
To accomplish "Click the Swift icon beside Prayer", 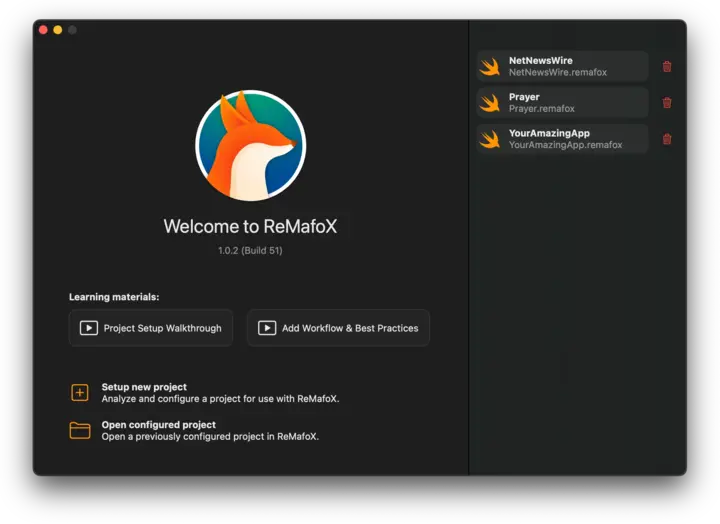I will (x=490, y=103).
